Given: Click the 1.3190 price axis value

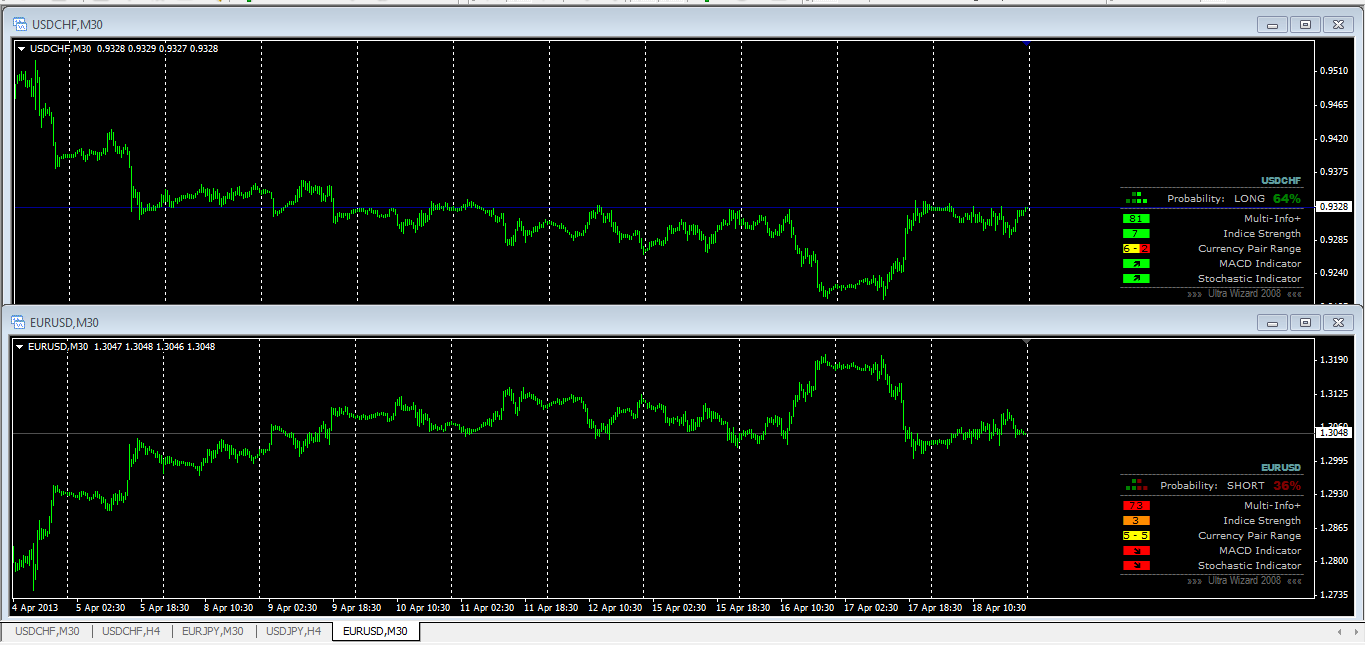Looking at the screenshot, I should (1333, 359).
